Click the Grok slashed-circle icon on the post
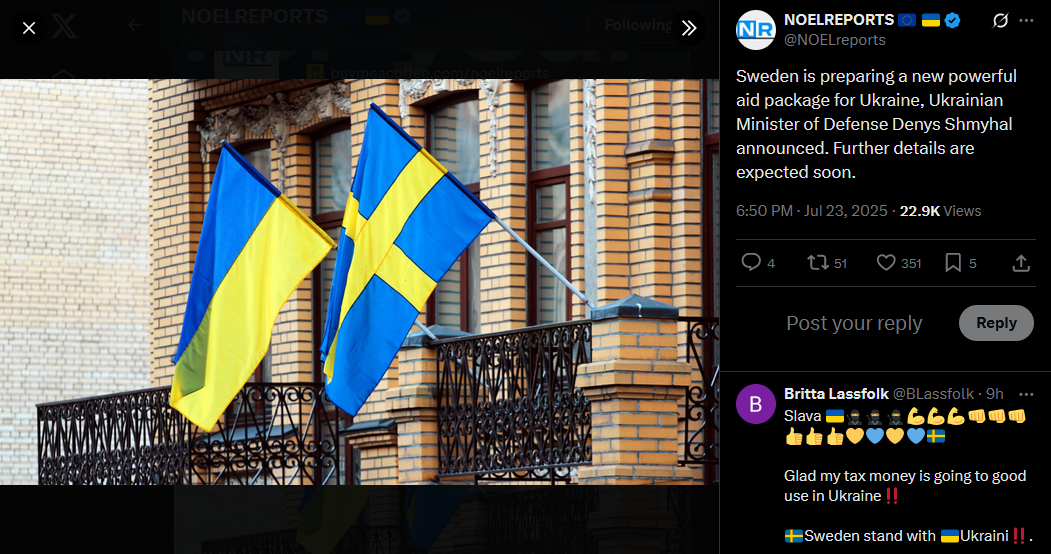This screenshot has height=554, width=1051. (x=1000, y=21)
